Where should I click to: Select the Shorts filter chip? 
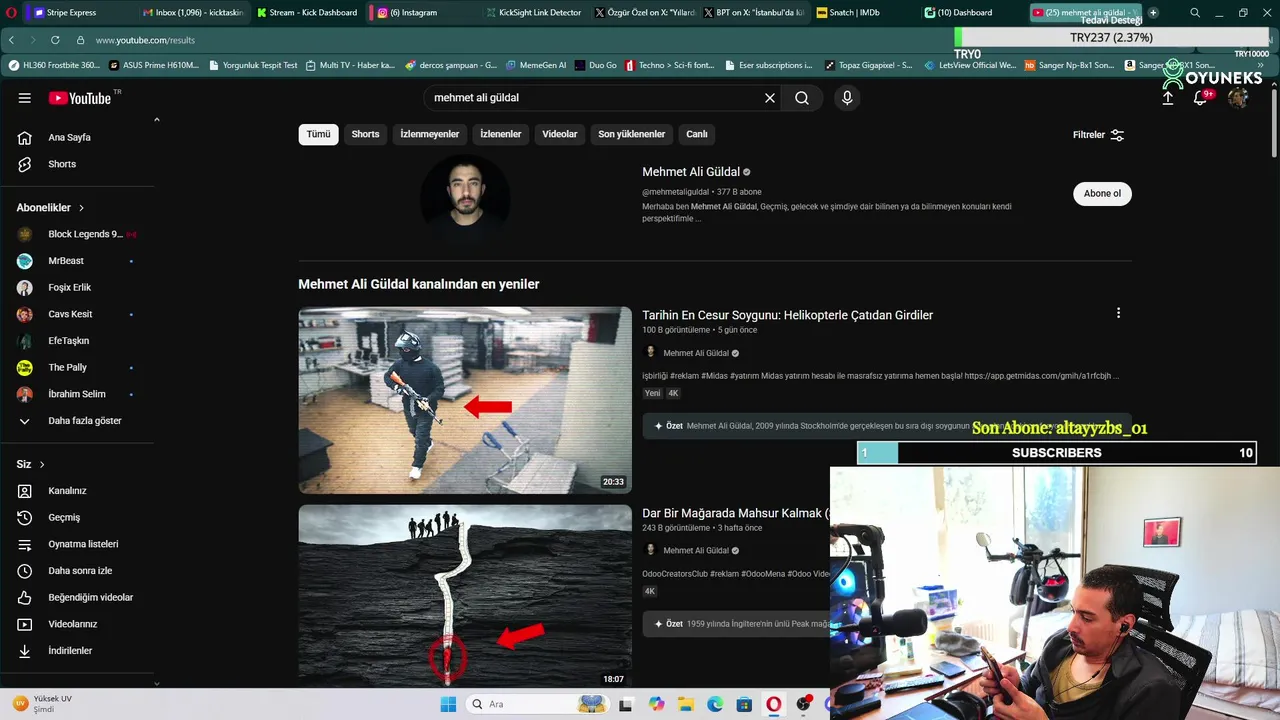pyautogui.click(x=365, y=134)
